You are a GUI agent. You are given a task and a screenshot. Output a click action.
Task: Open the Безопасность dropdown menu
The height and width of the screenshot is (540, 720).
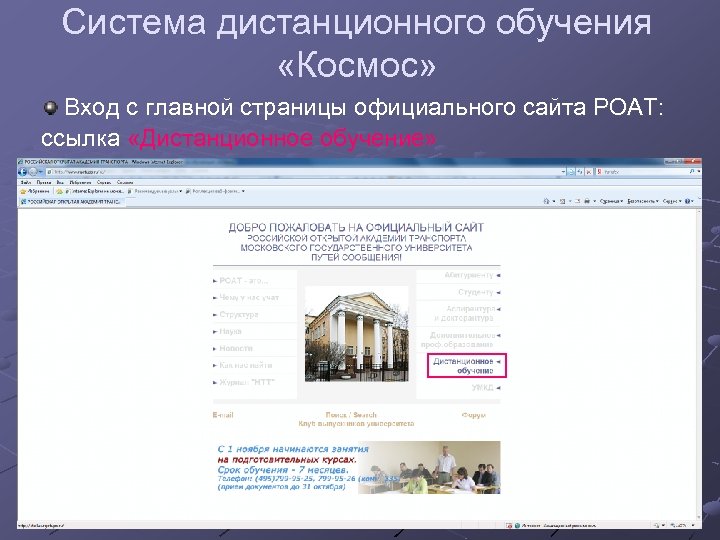(x=643, y=201)
